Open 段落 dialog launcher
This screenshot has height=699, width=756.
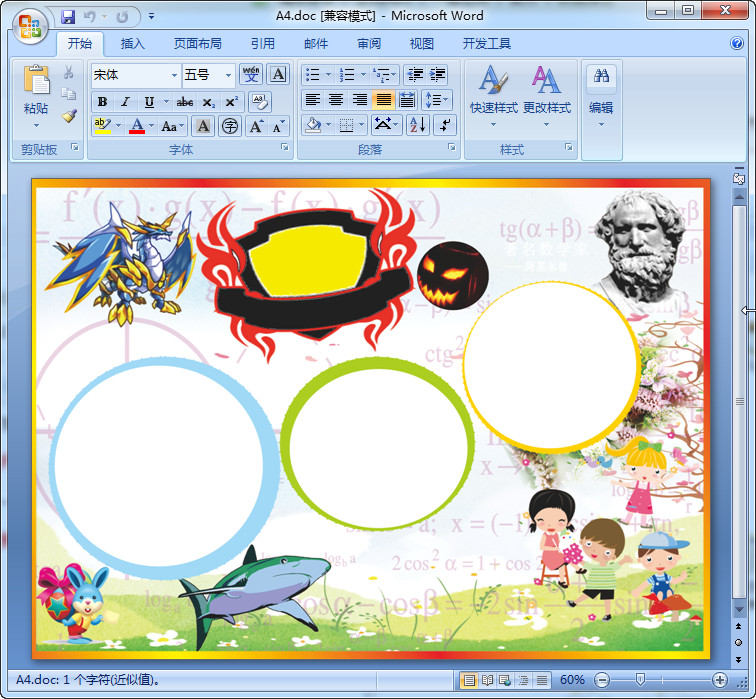point(452,148)
